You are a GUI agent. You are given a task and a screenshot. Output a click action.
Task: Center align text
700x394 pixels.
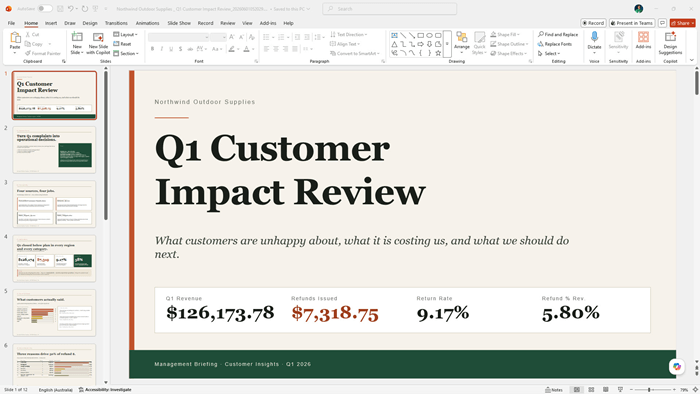click(x=276, y=49)
